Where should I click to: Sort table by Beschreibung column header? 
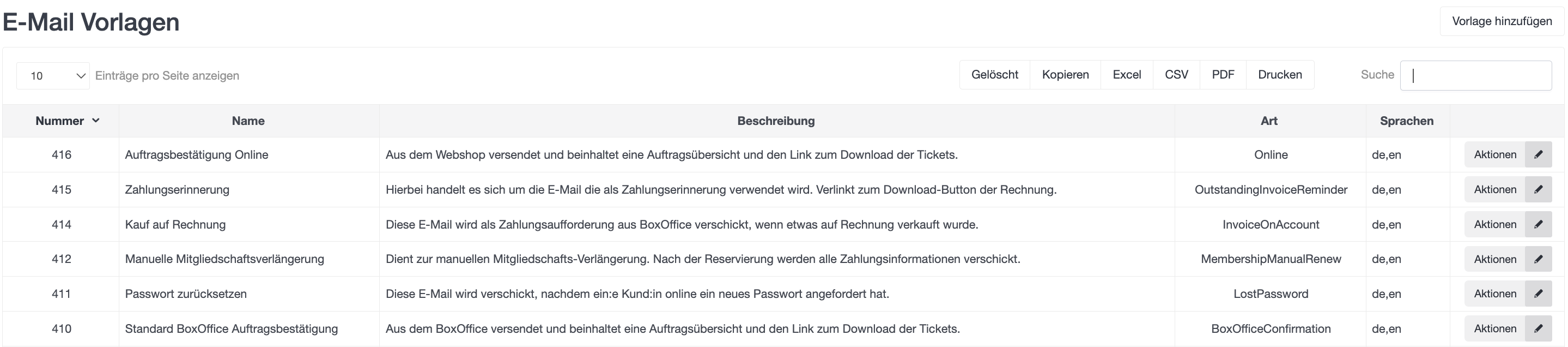pos(775,121)
